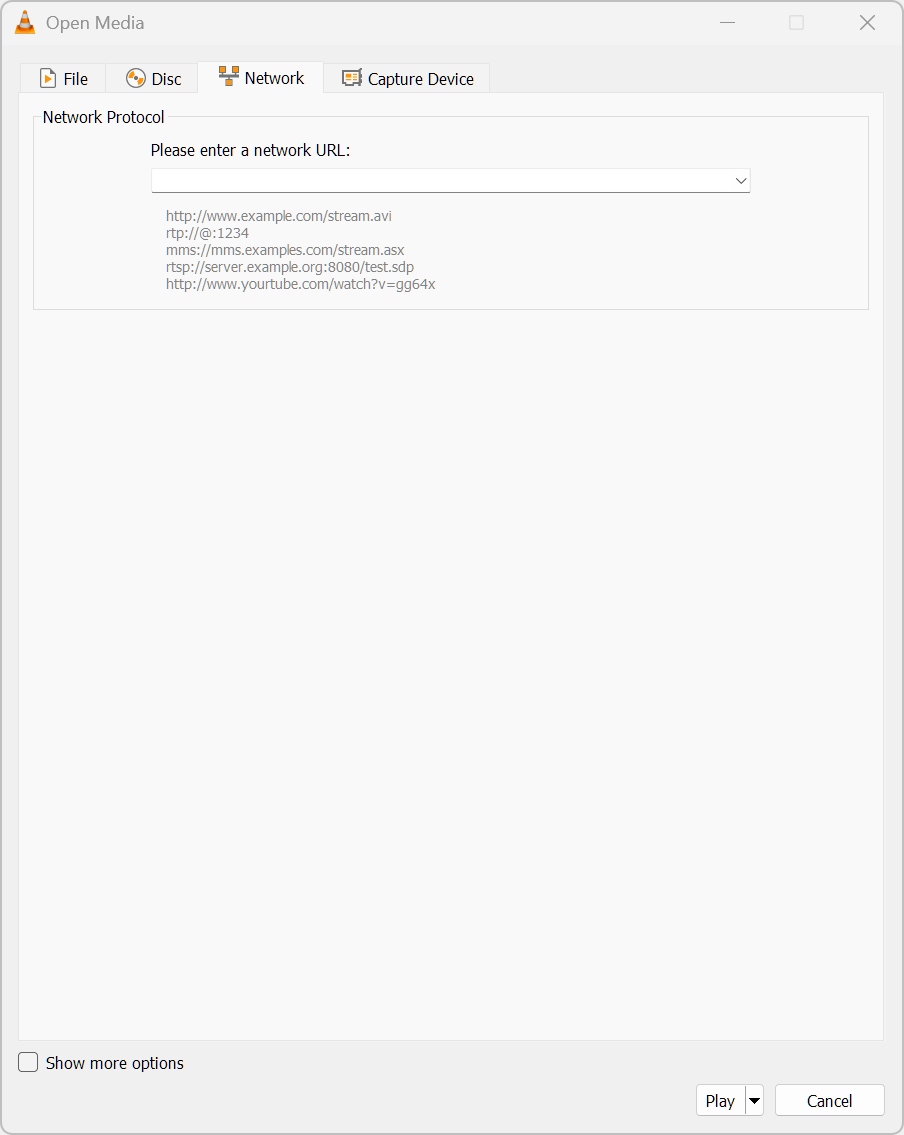Close the Open Media window
Screen dimensions: 904x1135
coord(867,23)
